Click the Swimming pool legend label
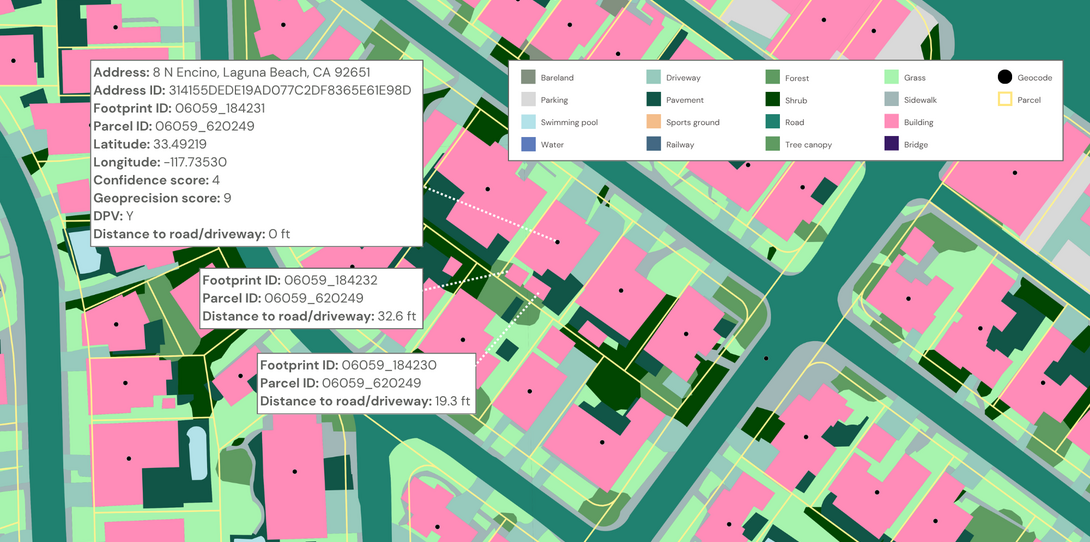The height and width of the screenshot is (542, 1090). click(x=569, y=122)
